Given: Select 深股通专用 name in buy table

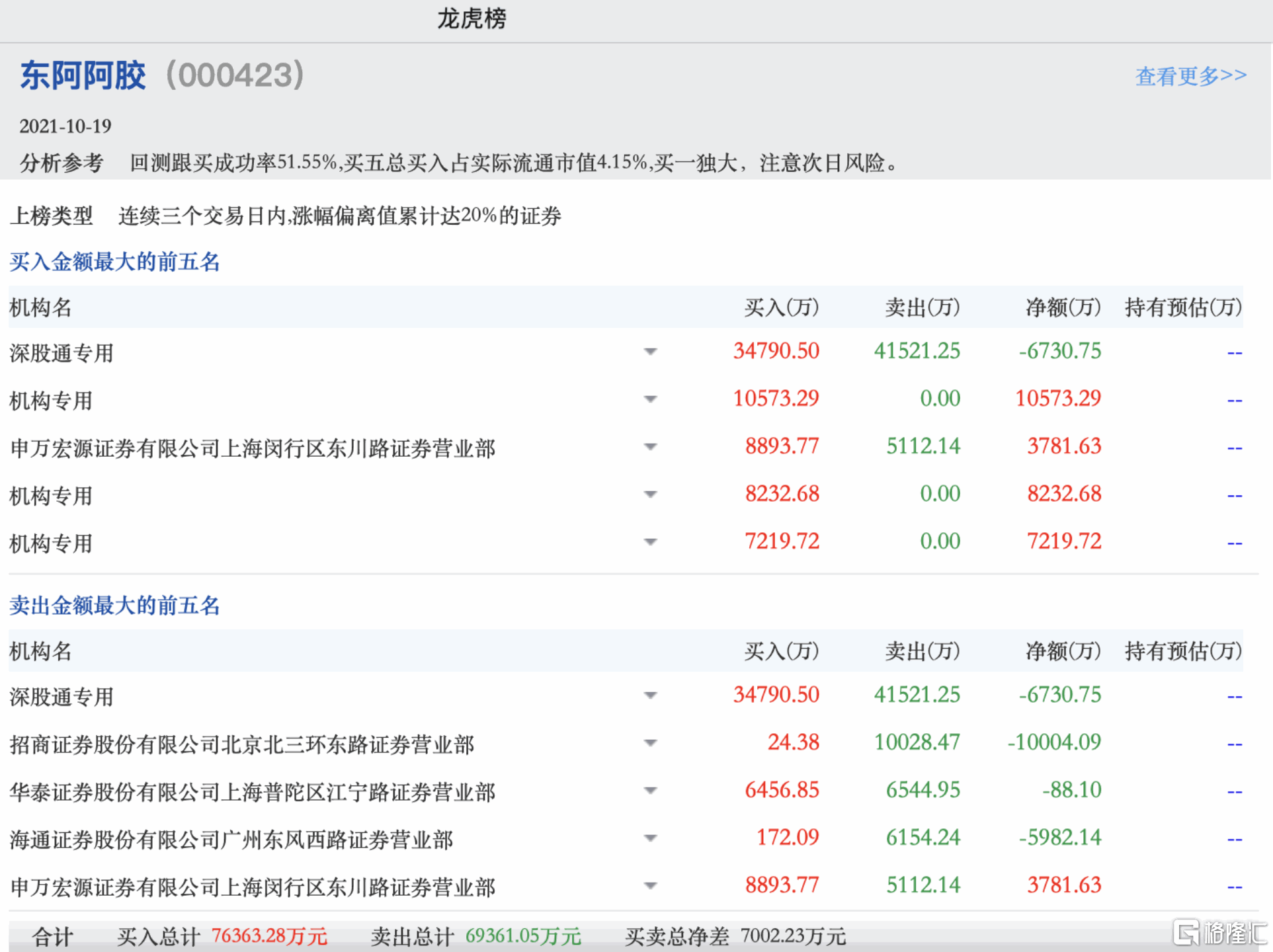Looking at the screenshot, I should (x=62, y=353).
